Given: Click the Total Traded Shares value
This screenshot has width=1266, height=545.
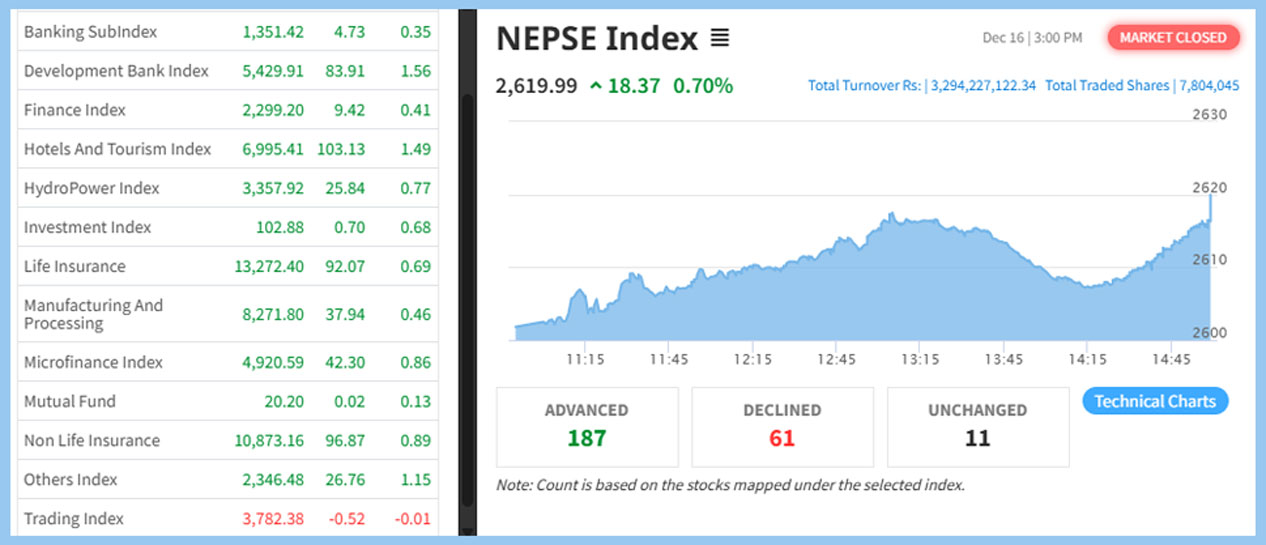Looking at the screenshot, I should coord(1209,86).
